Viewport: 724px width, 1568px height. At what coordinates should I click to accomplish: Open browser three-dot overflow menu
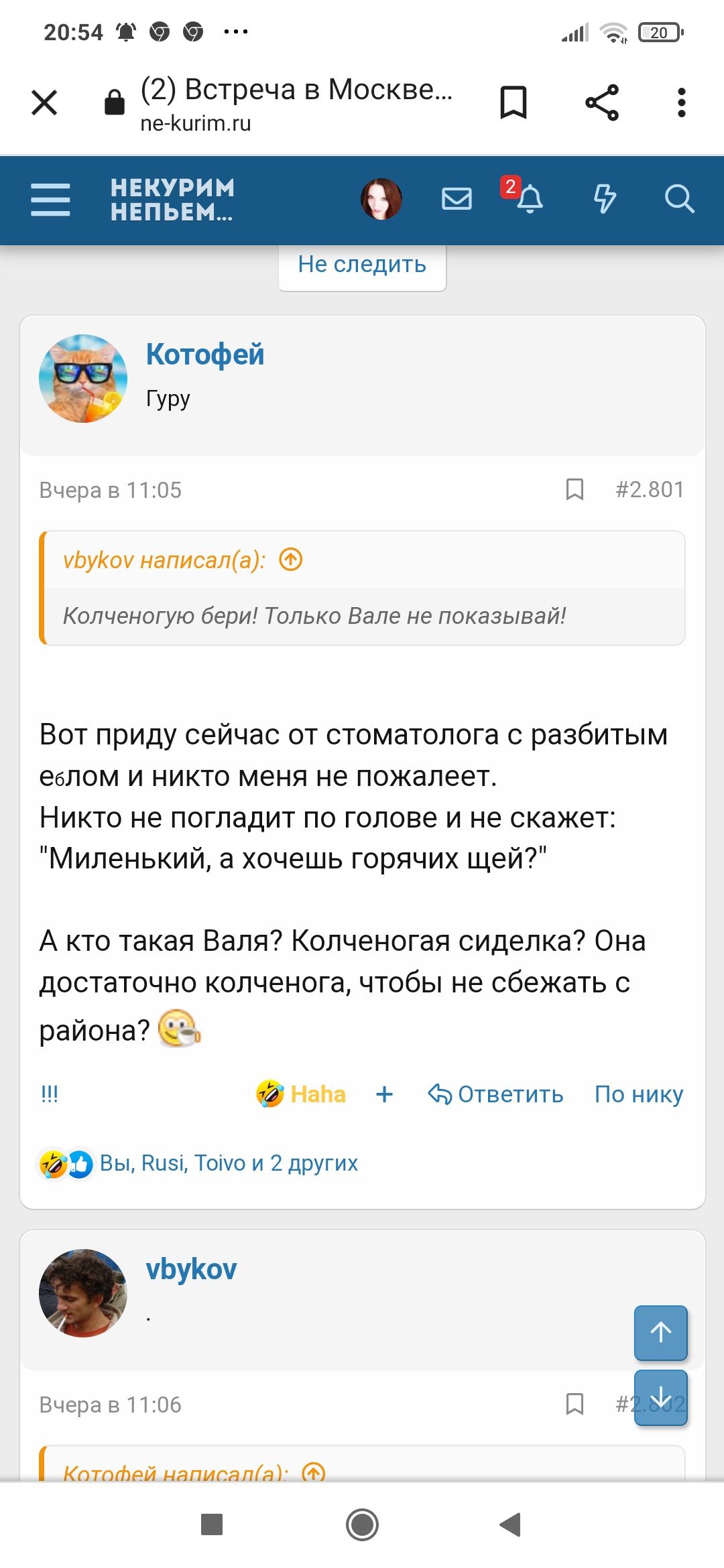click(681, 103)
